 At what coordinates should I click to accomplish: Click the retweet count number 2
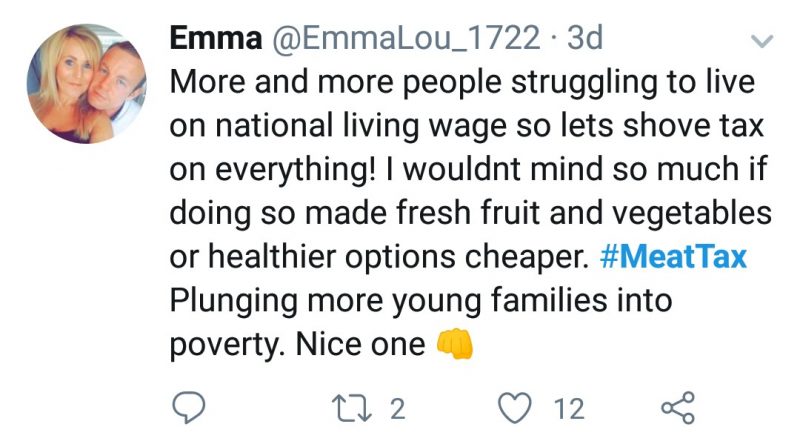point(397,408)
